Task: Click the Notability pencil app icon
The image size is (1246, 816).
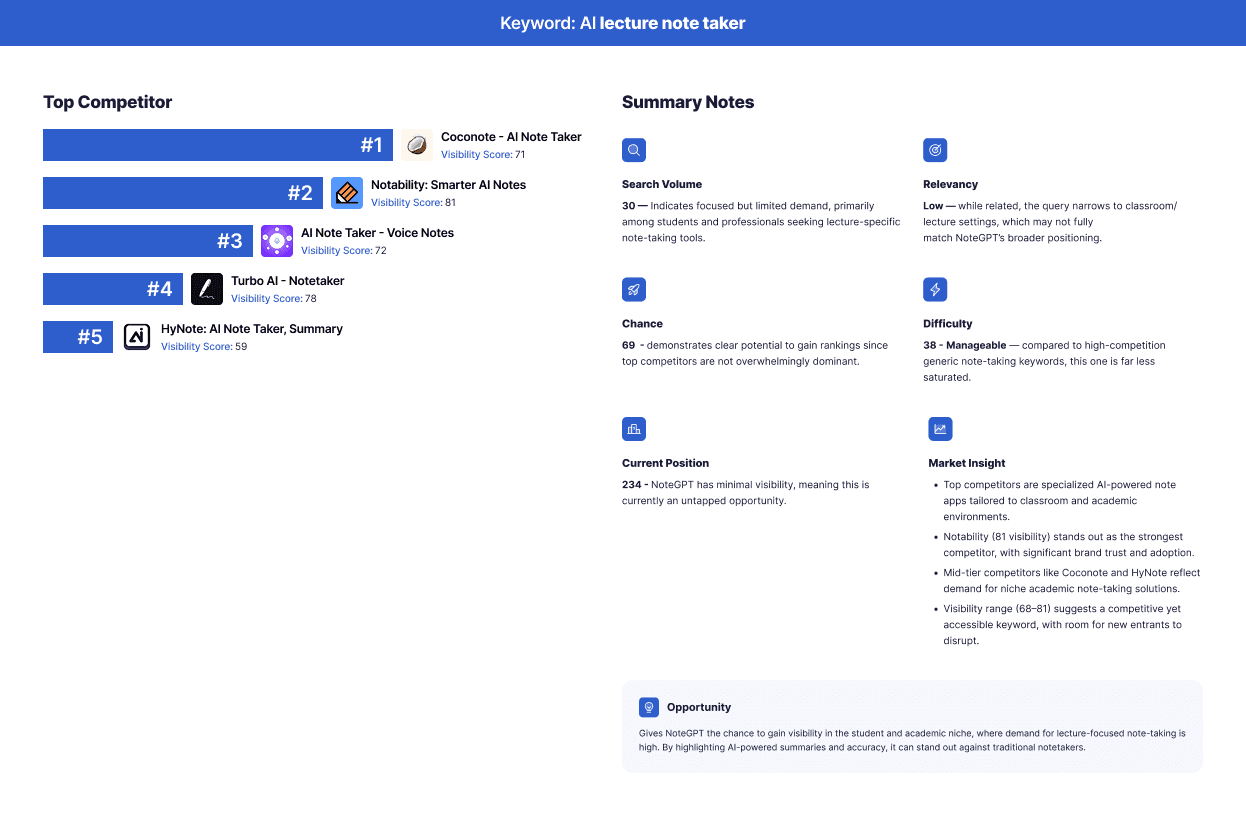Action: point(347,193)
